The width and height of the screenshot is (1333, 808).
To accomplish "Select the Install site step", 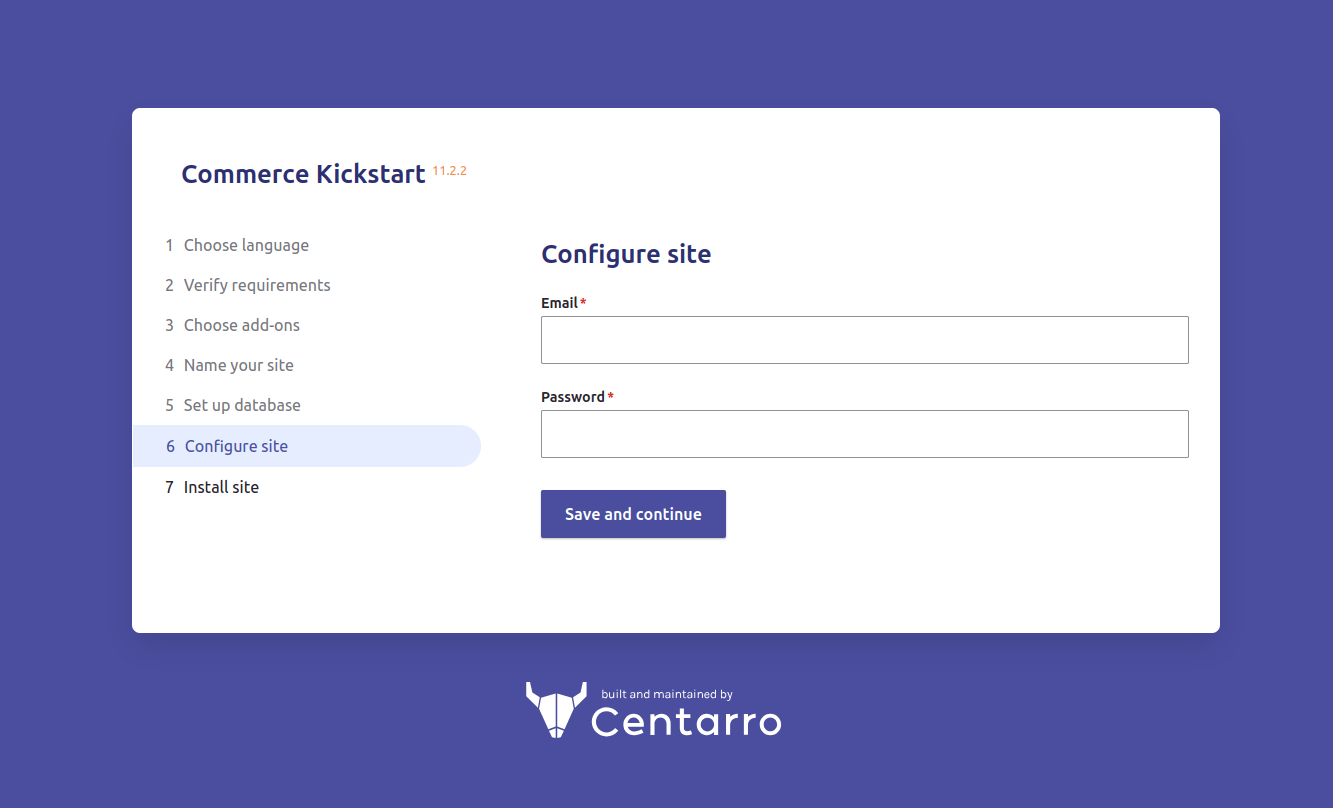I will pos(212,487).
